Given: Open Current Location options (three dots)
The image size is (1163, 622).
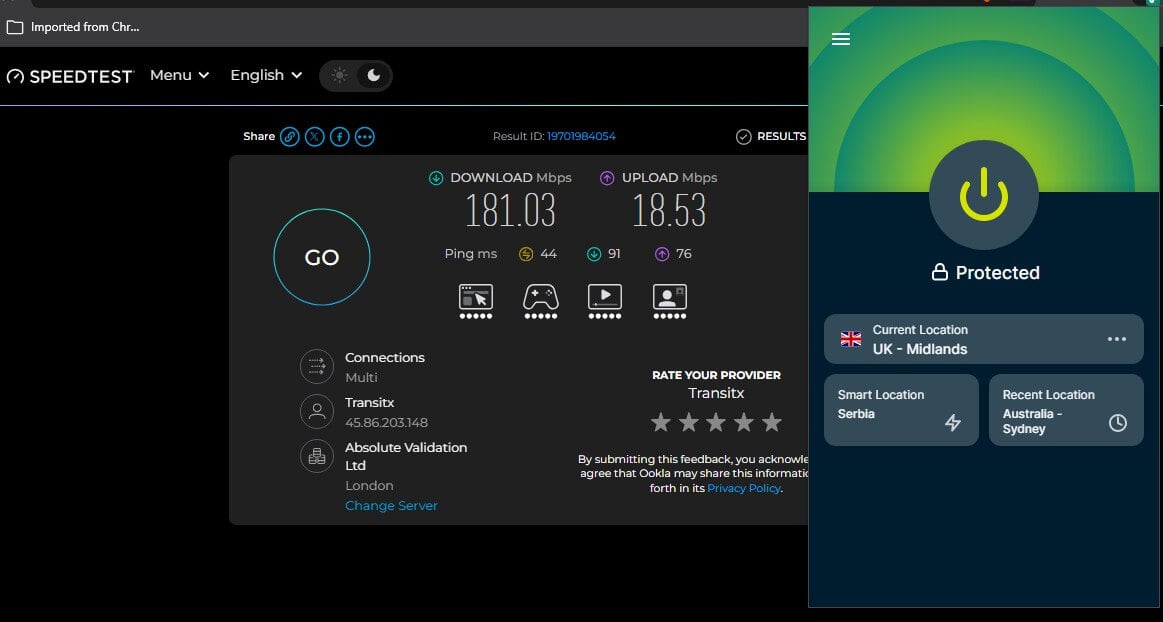Looking at the screenshot, I should point(1116,339).
